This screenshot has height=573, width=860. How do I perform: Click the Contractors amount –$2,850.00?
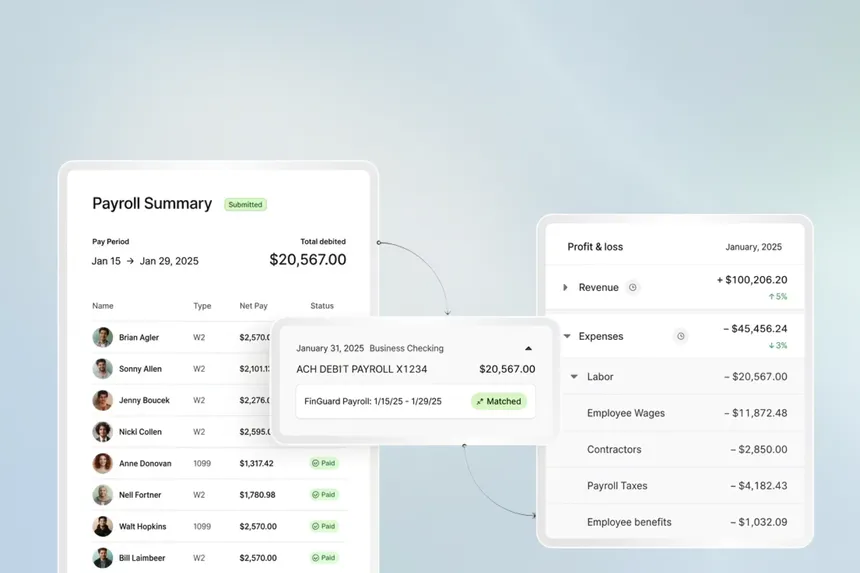point(759,449)
